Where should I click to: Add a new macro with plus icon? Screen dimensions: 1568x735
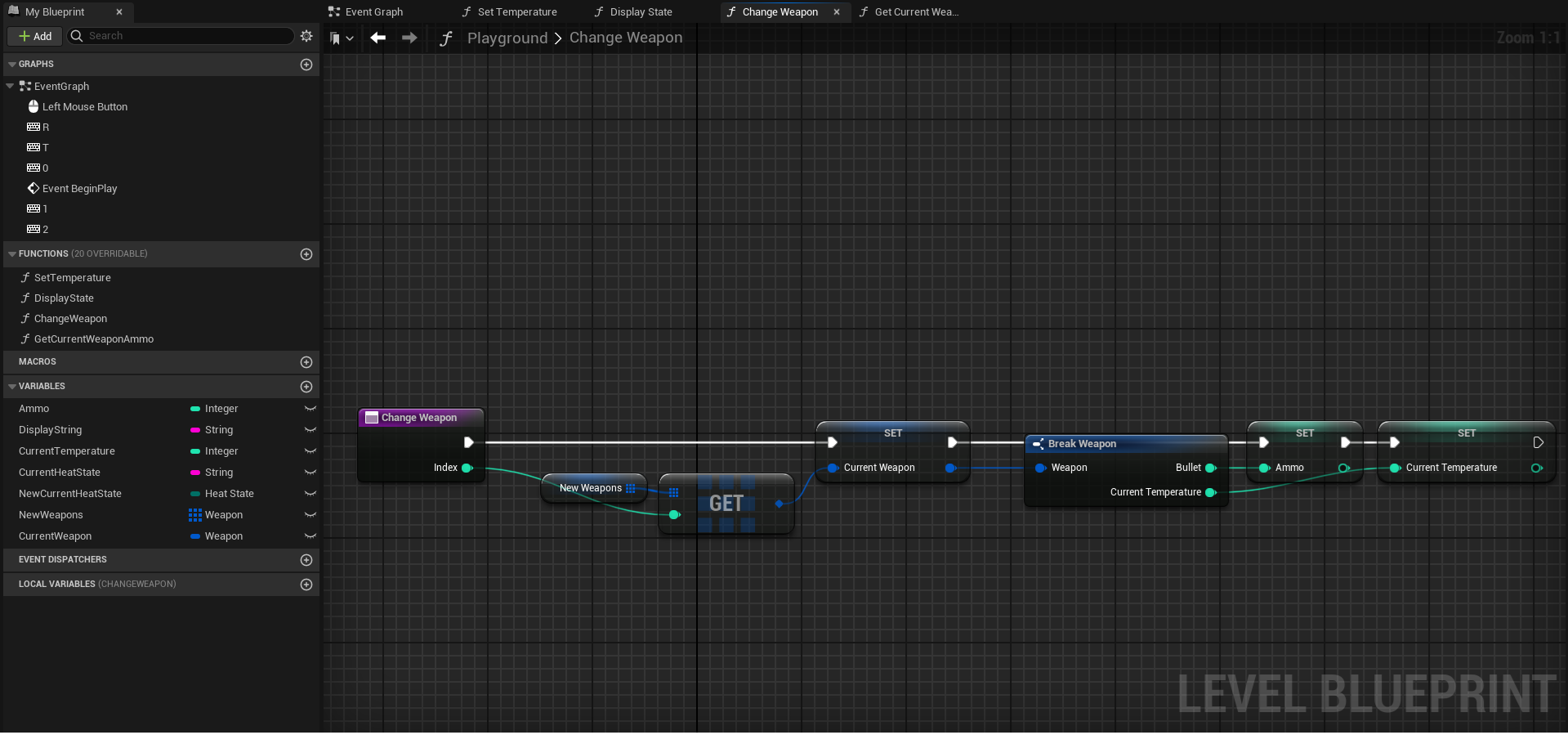306,362
